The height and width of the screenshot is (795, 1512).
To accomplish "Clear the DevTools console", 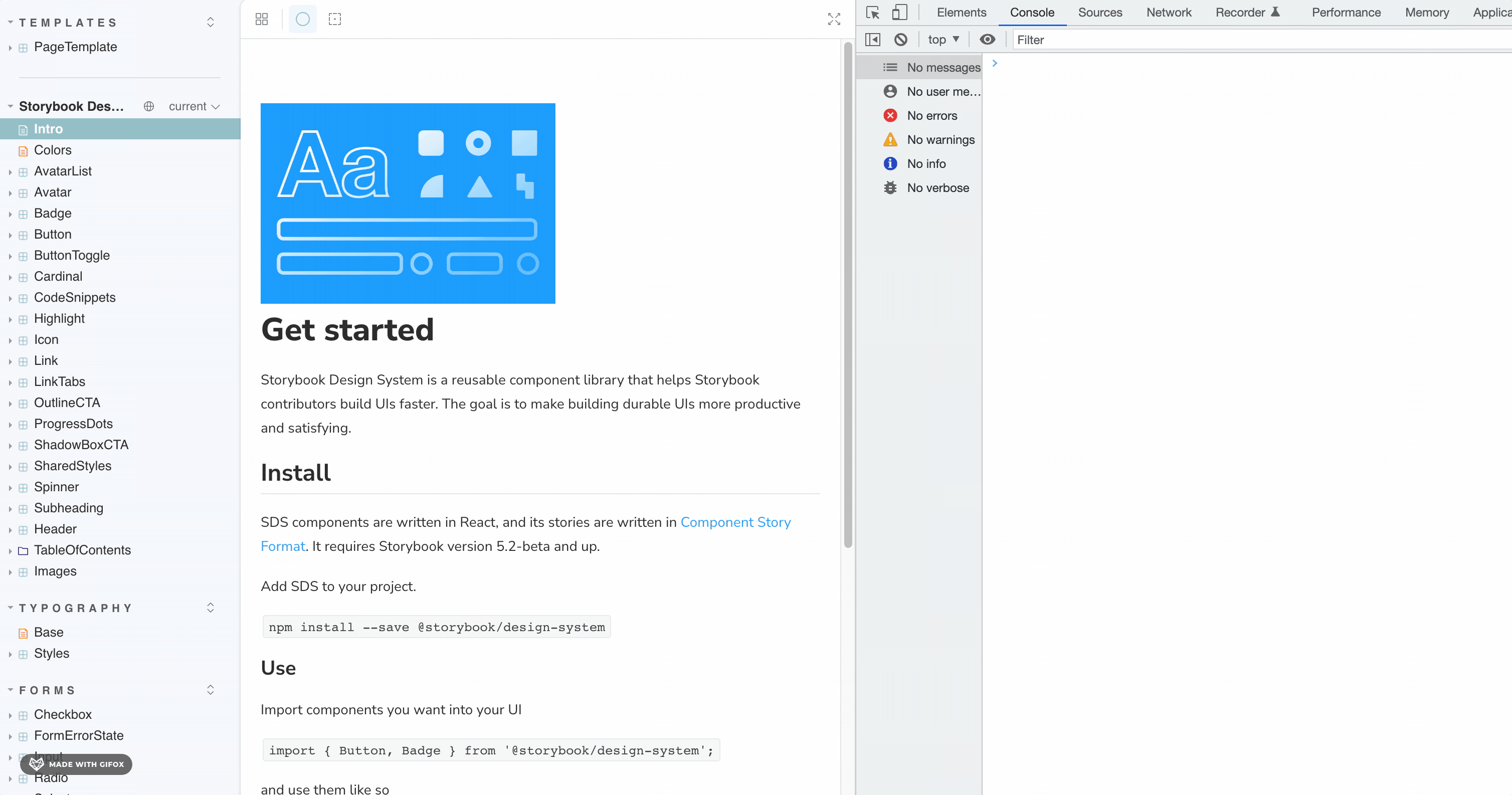I will coord(901,39).
